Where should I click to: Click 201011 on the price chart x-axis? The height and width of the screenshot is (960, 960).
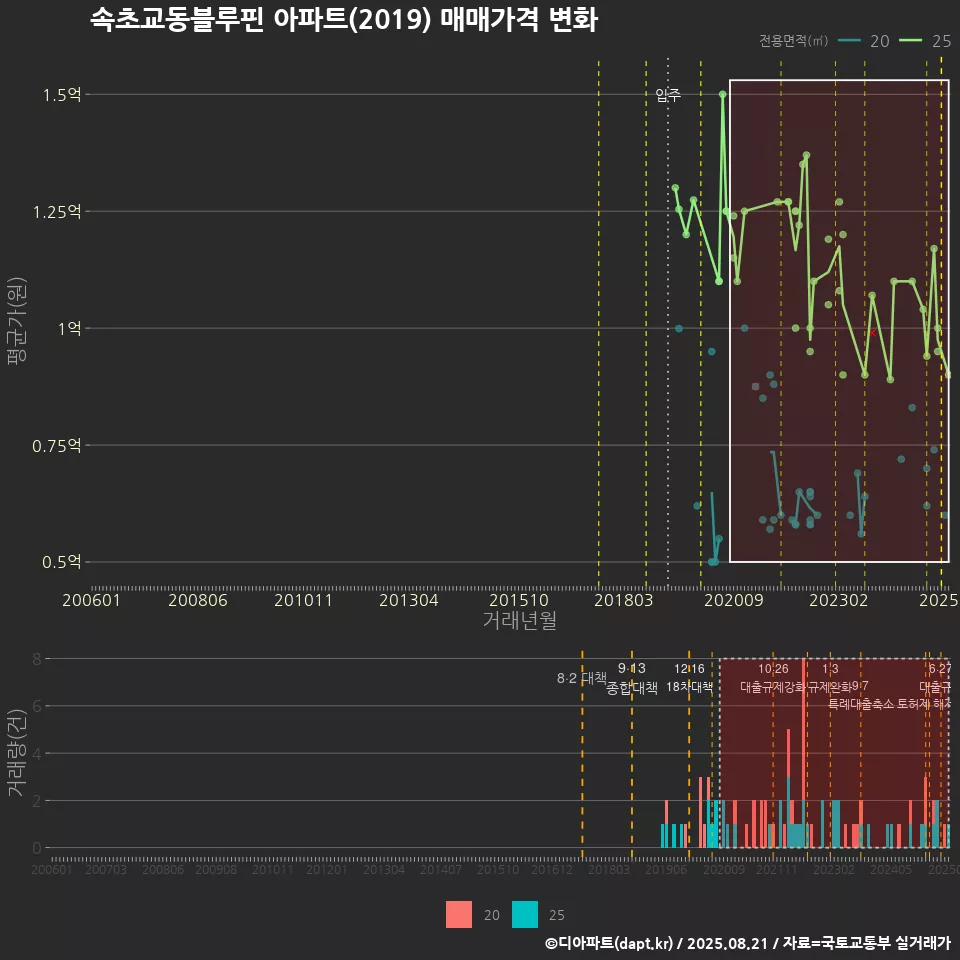[303, 600]
